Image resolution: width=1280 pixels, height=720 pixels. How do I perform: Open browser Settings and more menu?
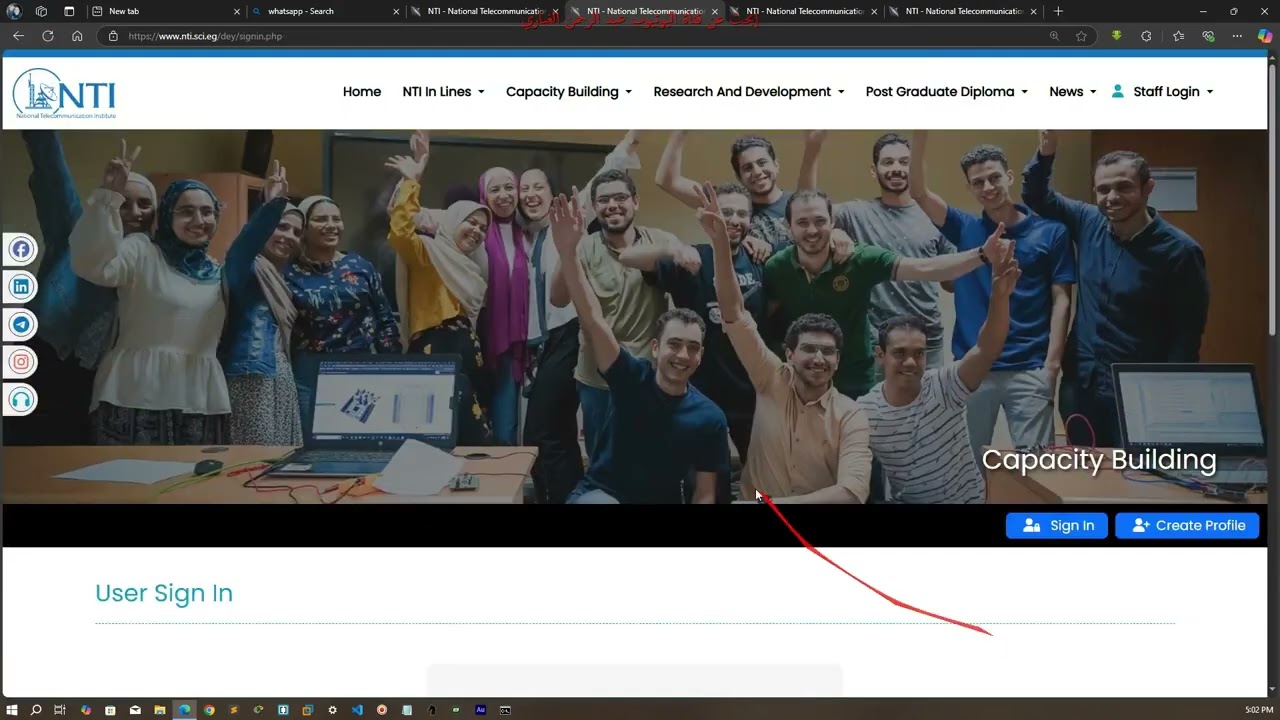click(1237, 36)
